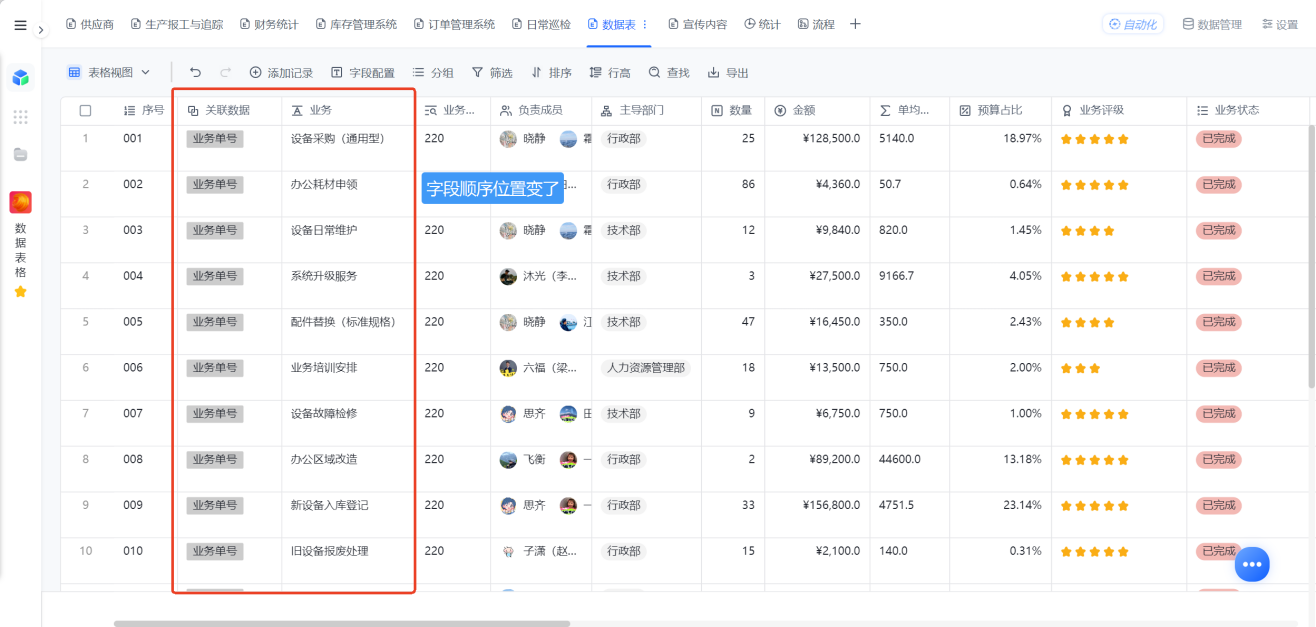Toggle the select-all checkbox in header
The width and height of the screenshot is (1316, 627).
click(85, 110)
